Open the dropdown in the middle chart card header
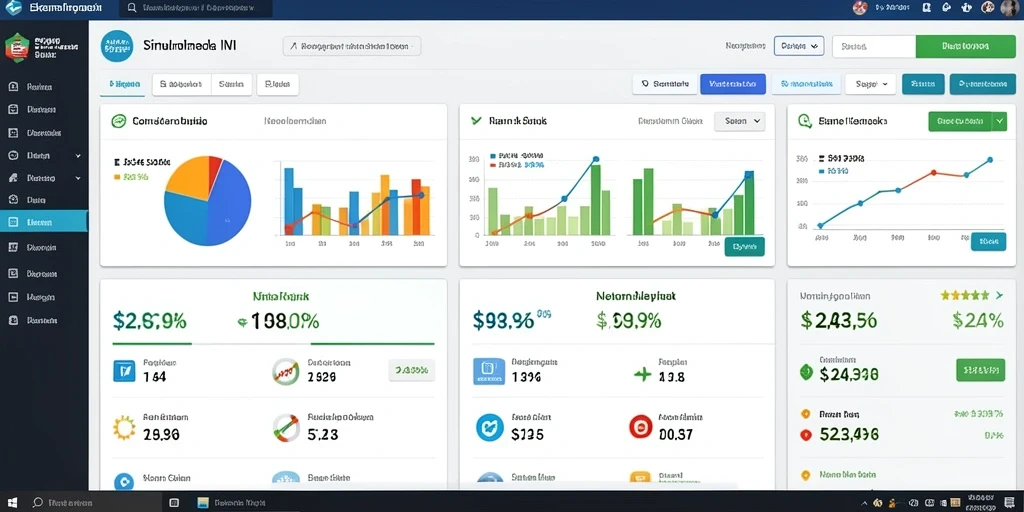The height and width of the screenshot is (512, 1024). pos(739,121)
